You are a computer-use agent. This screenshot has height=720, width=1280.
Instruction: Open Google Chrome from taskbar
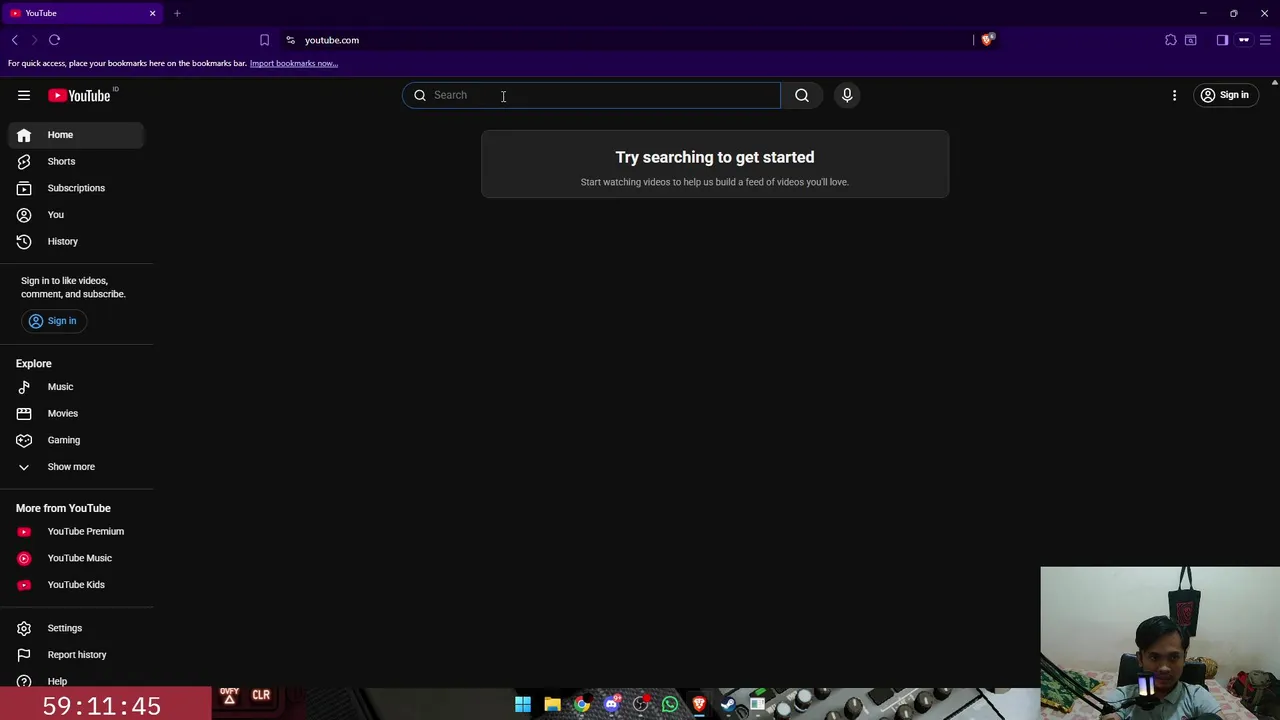tap(582, 704)
